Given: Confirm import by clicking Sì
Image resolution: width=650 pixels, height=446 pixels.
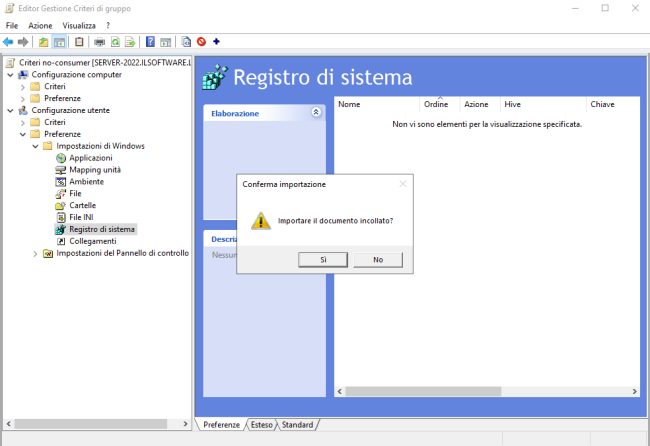Looking at the screenshot, I should pyautogui.click(x=323, y=259).
